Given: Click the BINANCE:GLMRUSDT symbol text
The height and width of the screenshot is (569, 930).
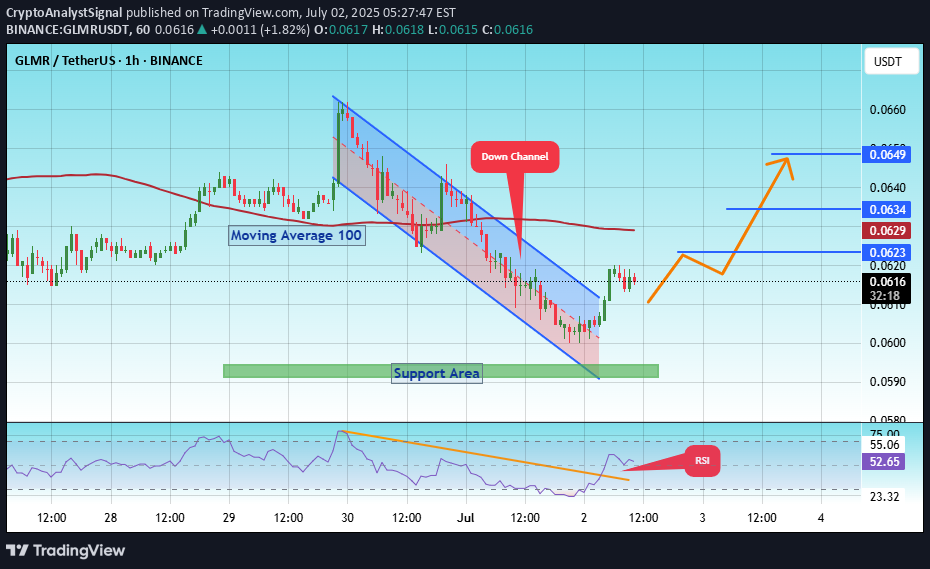Looking at the screenshot, I should 68,30.
